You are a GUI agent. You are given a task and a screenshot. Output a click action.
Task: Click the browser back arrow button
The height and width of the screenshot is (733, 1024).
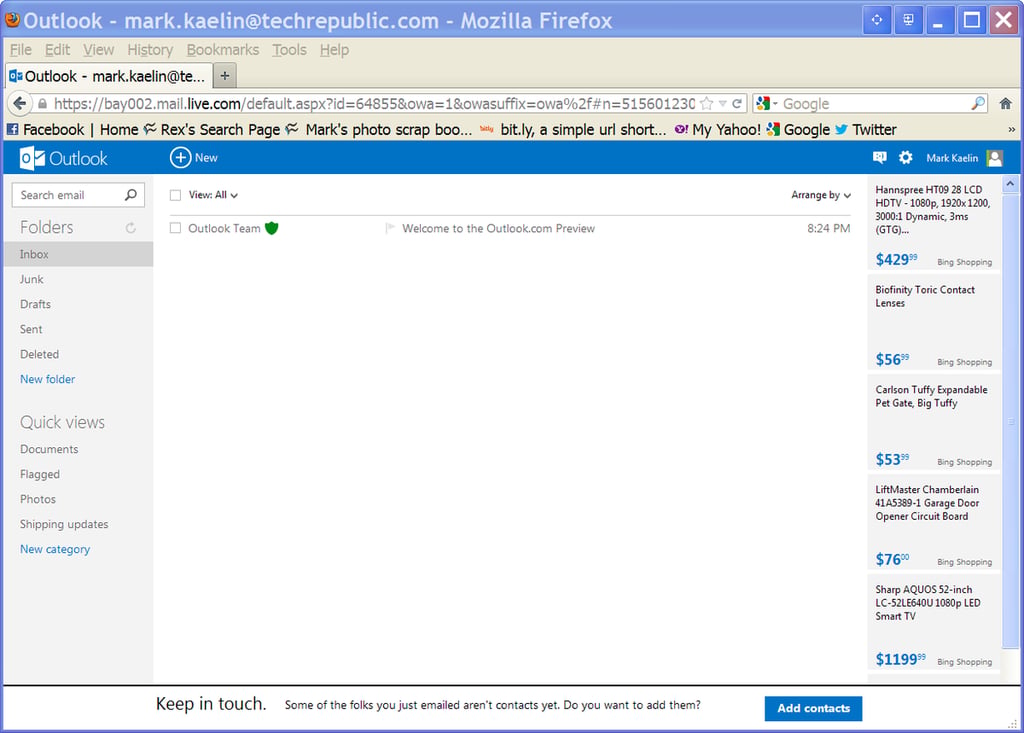pos(20,103)
